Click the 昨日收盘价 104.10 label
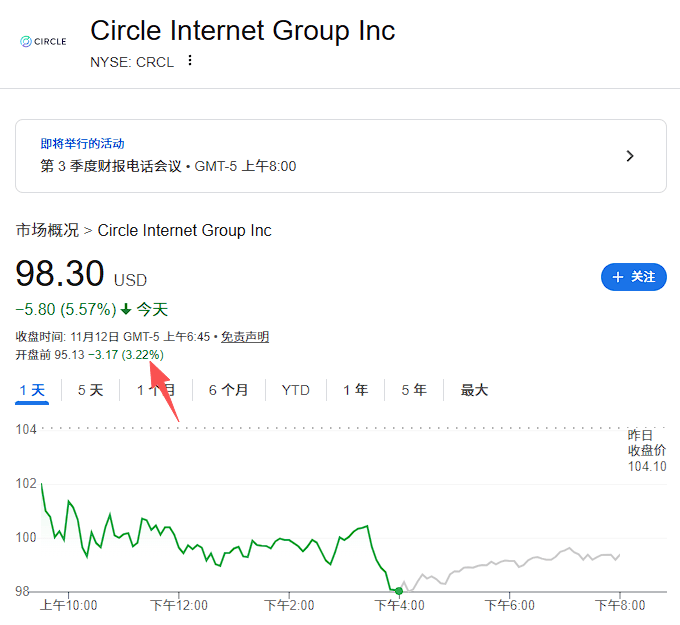Screen dimensions: 680x625 coord(646,451)
